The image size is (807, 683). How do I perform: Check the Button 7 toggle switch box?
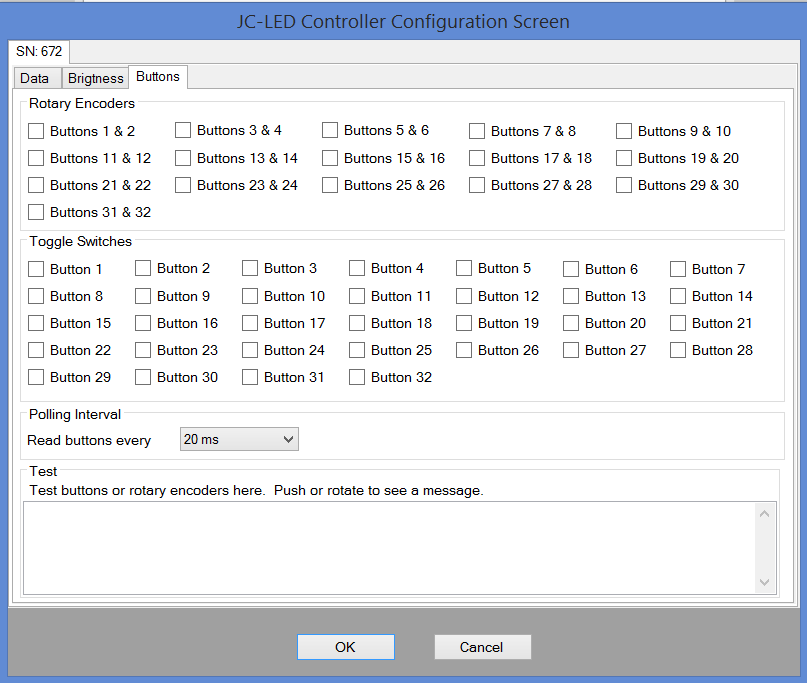(x=679, y=269)
